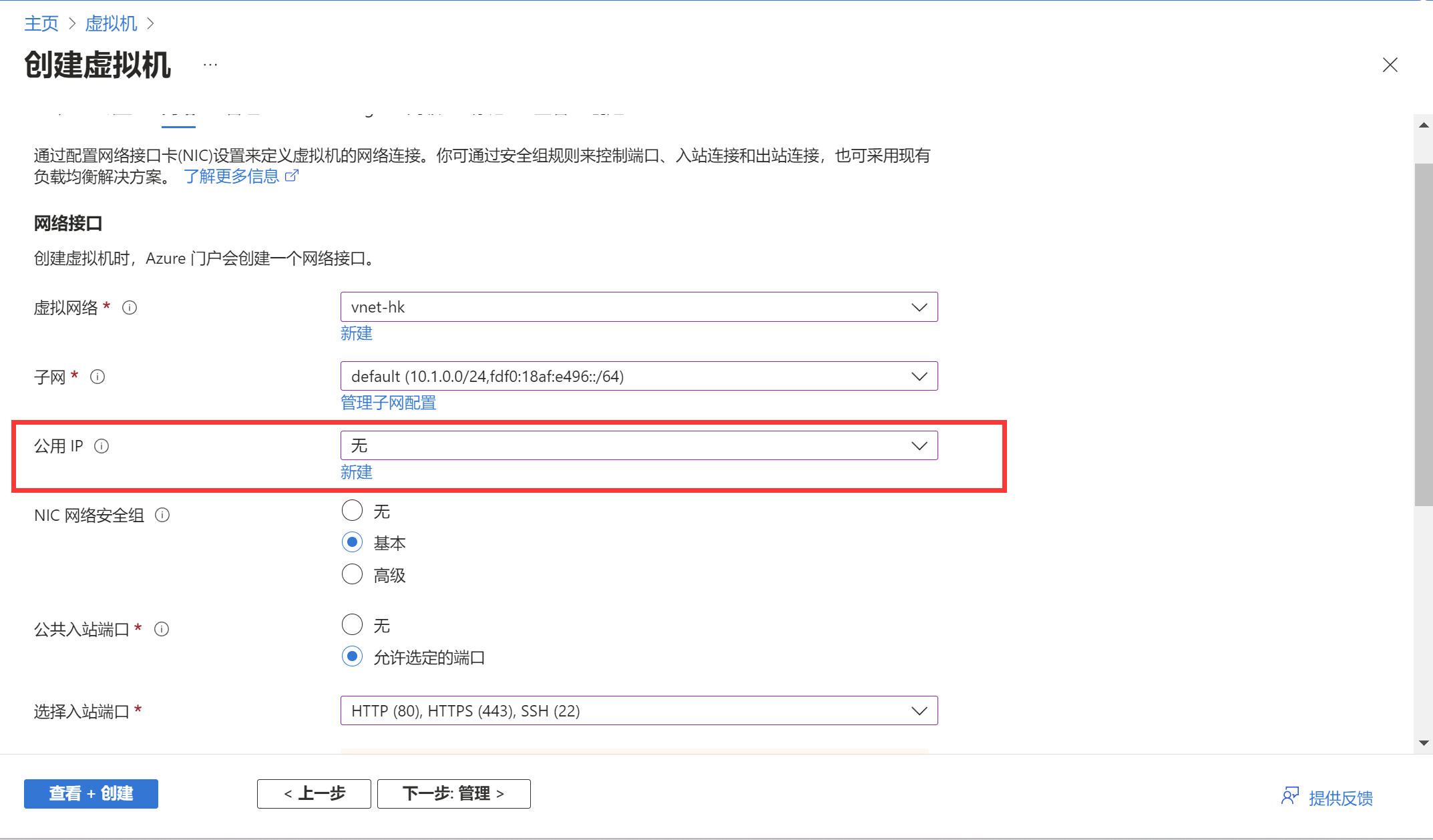Open the inbound ports selection dropdown
The width and height of the screenshot is (1433, 840).
pyautogui.click(x=638, y=710)
